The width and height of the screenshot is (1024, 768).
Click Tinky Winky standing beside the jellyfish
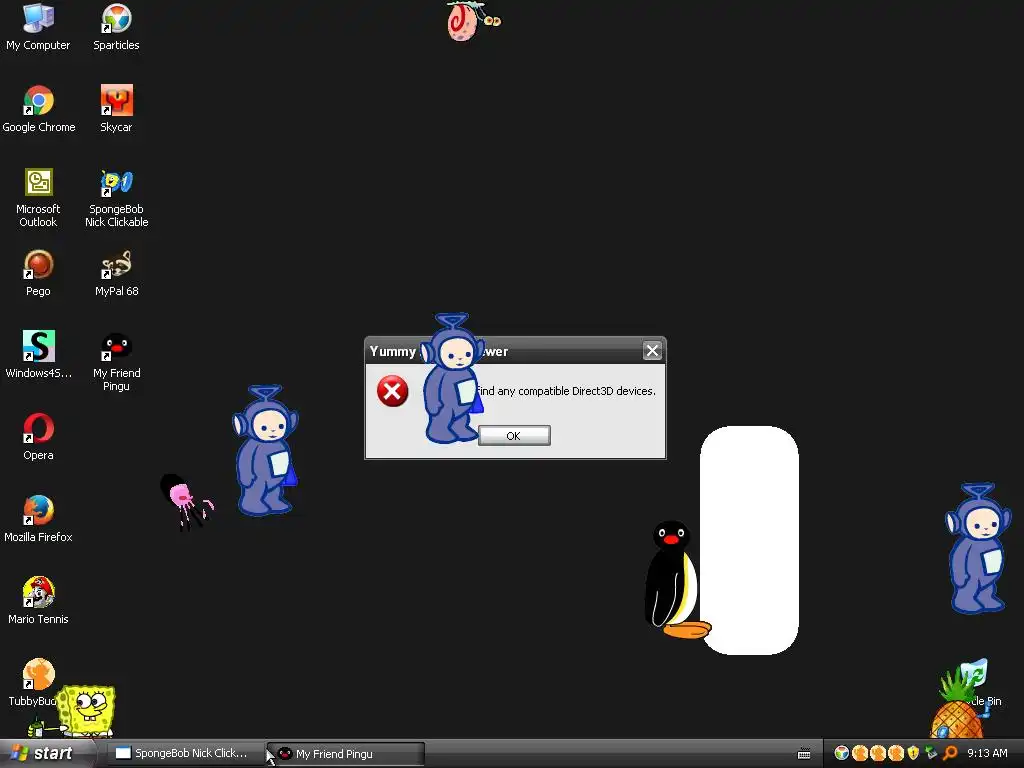(265, 451)
